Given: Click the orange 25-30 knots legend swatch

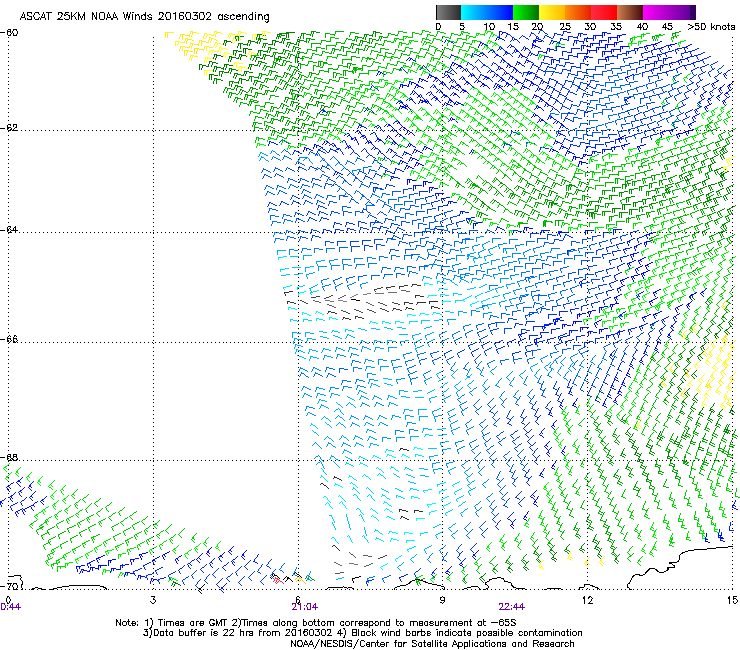Looking at the screenshot, I should pos(578,12).
